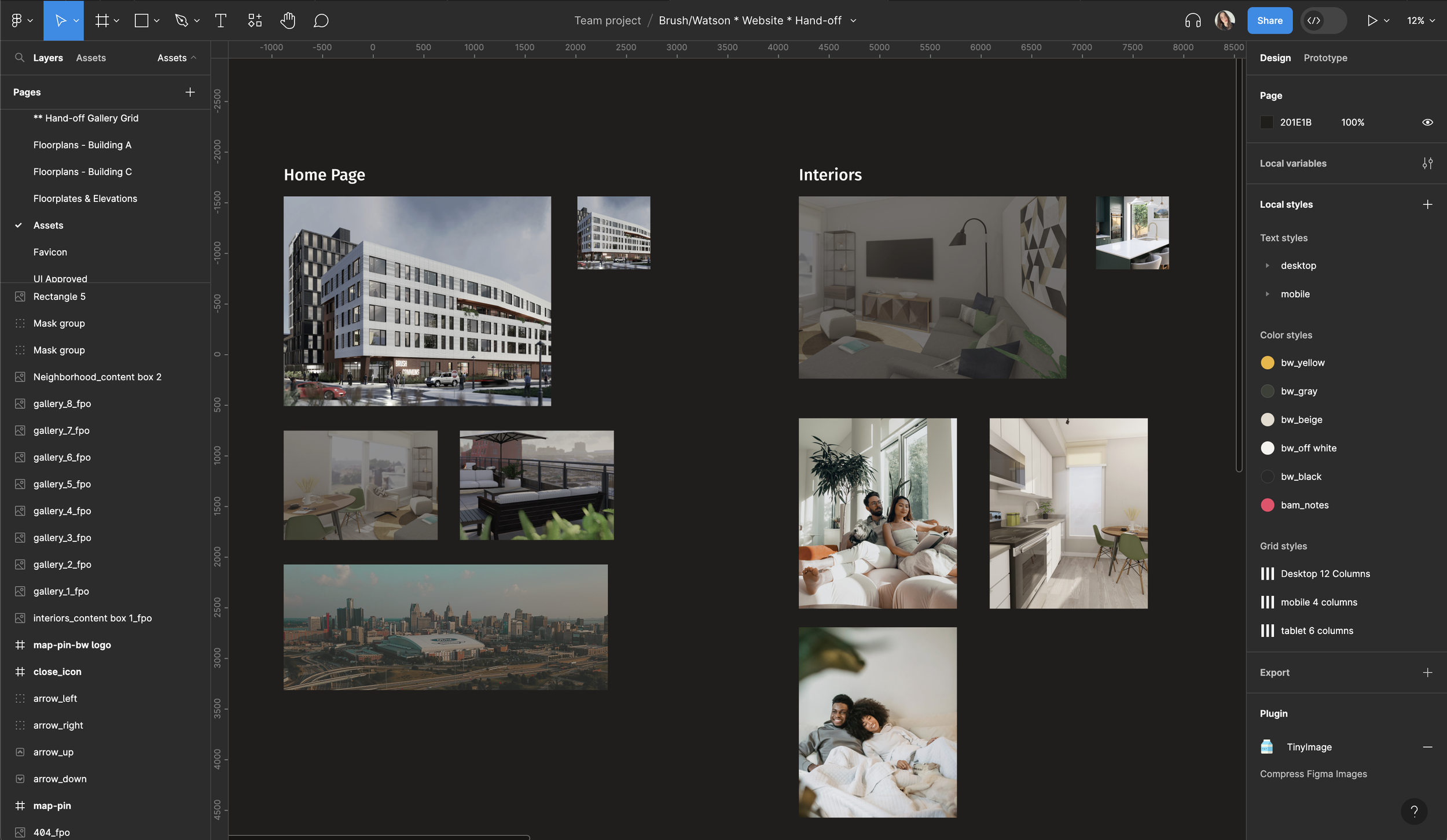The height and width of the screenshot is (840, 1447).
Task: Open the Floorplans - Building A page
Action: [x=82, y=145]
